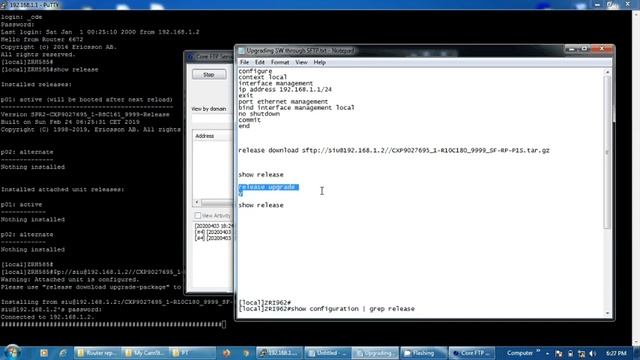Open Notepad's View menu

point(301,62)
